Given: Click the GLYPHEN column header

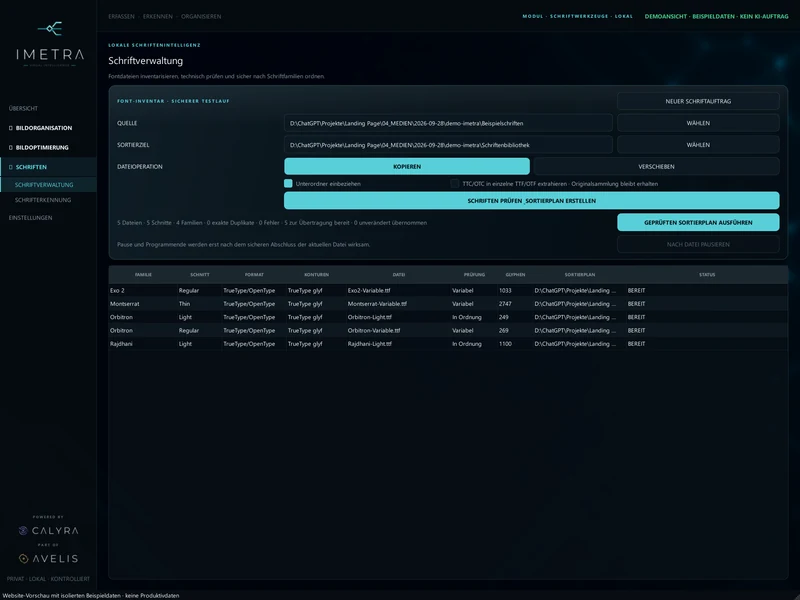Looking at the screenshot, I should tap(515, 274).
